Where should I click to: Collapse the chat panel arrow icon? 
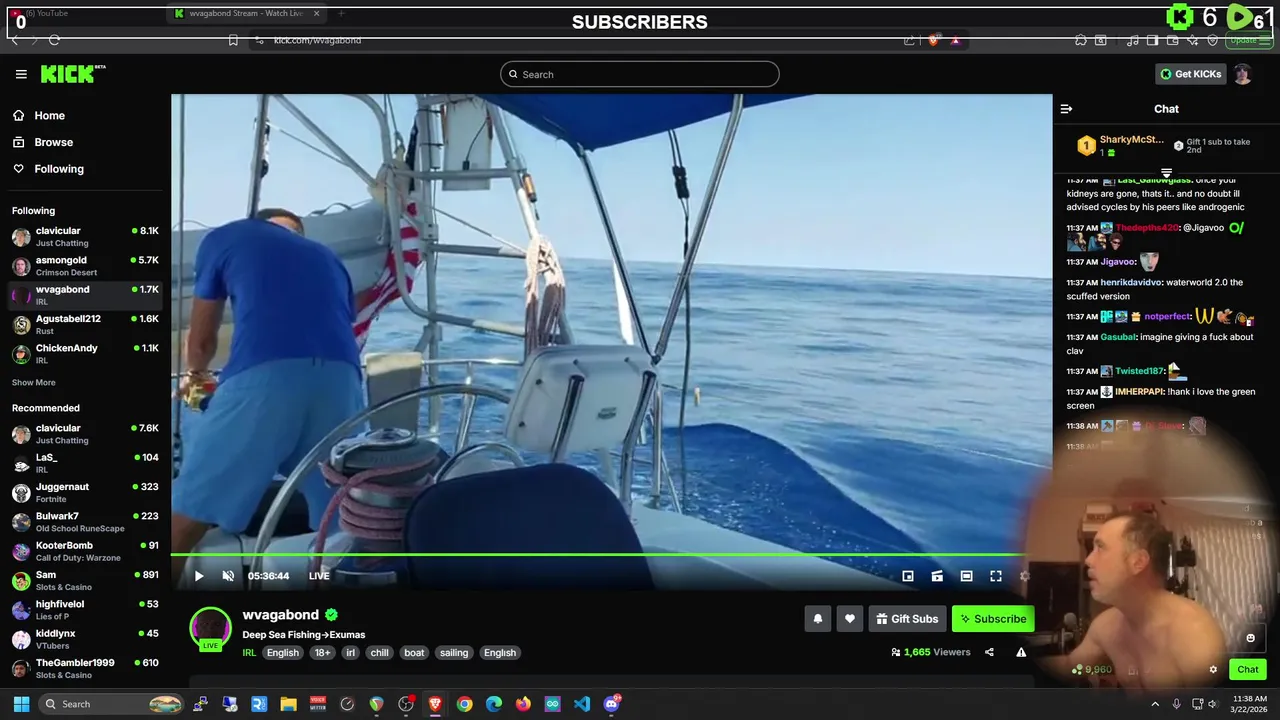coord(1066,109)
